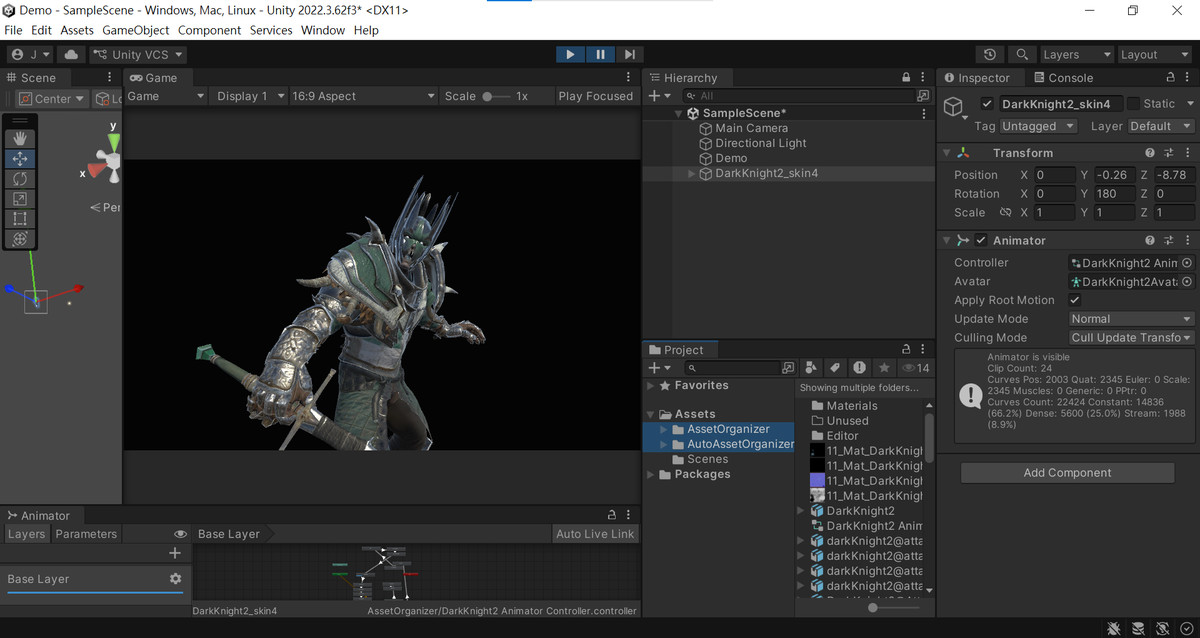The image size is (1200, 638).
Task: Select the Move tool in Scene toolbar
Action: (20, 158)
